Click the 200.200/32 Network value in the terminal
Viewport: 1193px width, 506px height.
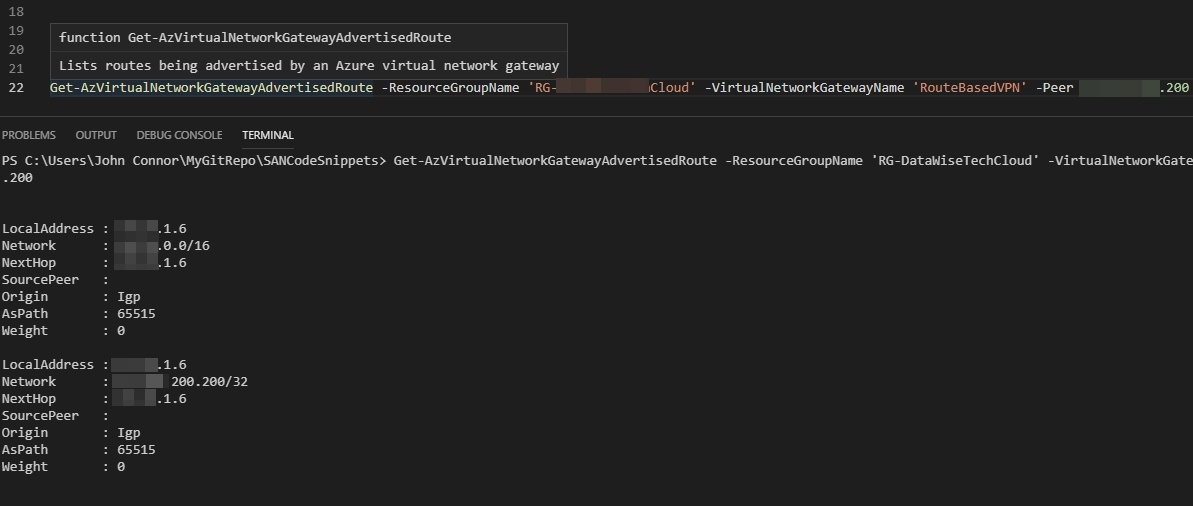click(218, 382)
